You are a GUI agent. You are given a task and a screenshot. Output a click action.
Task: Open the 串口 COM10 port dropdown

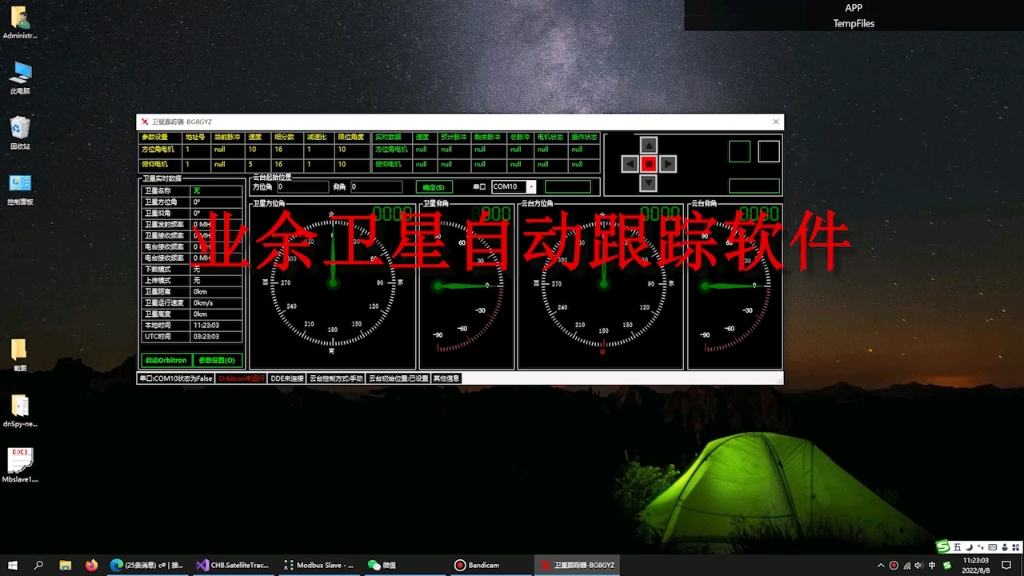[532, 186]
